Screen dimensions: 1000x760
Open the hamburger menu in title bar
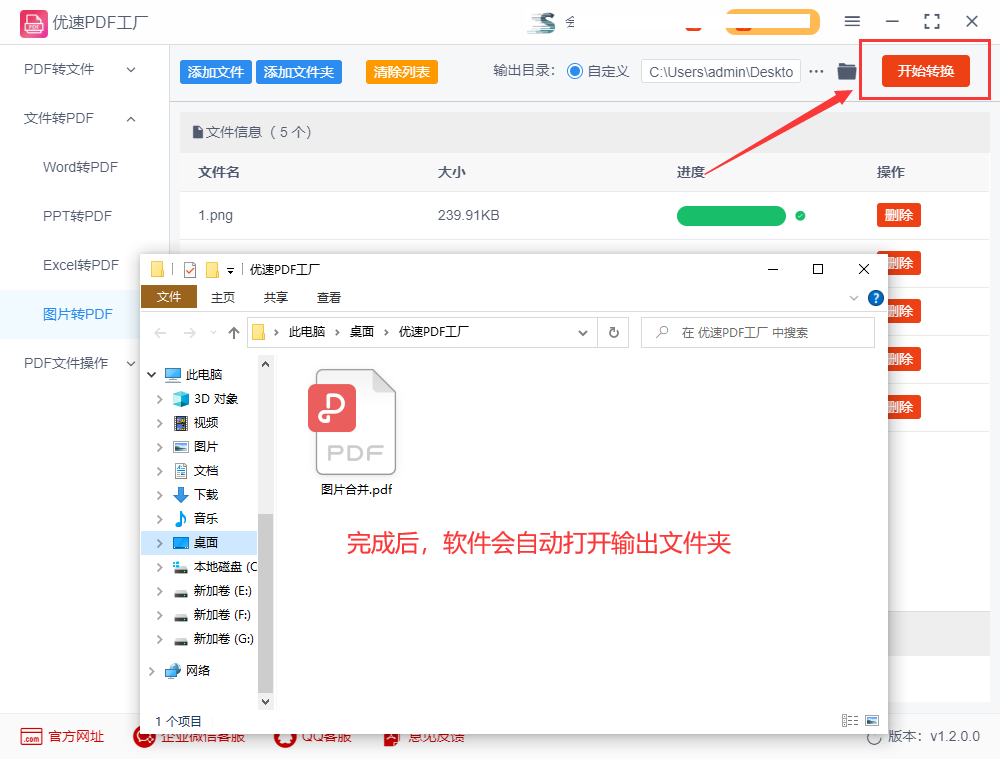click(x=852, y=22)
